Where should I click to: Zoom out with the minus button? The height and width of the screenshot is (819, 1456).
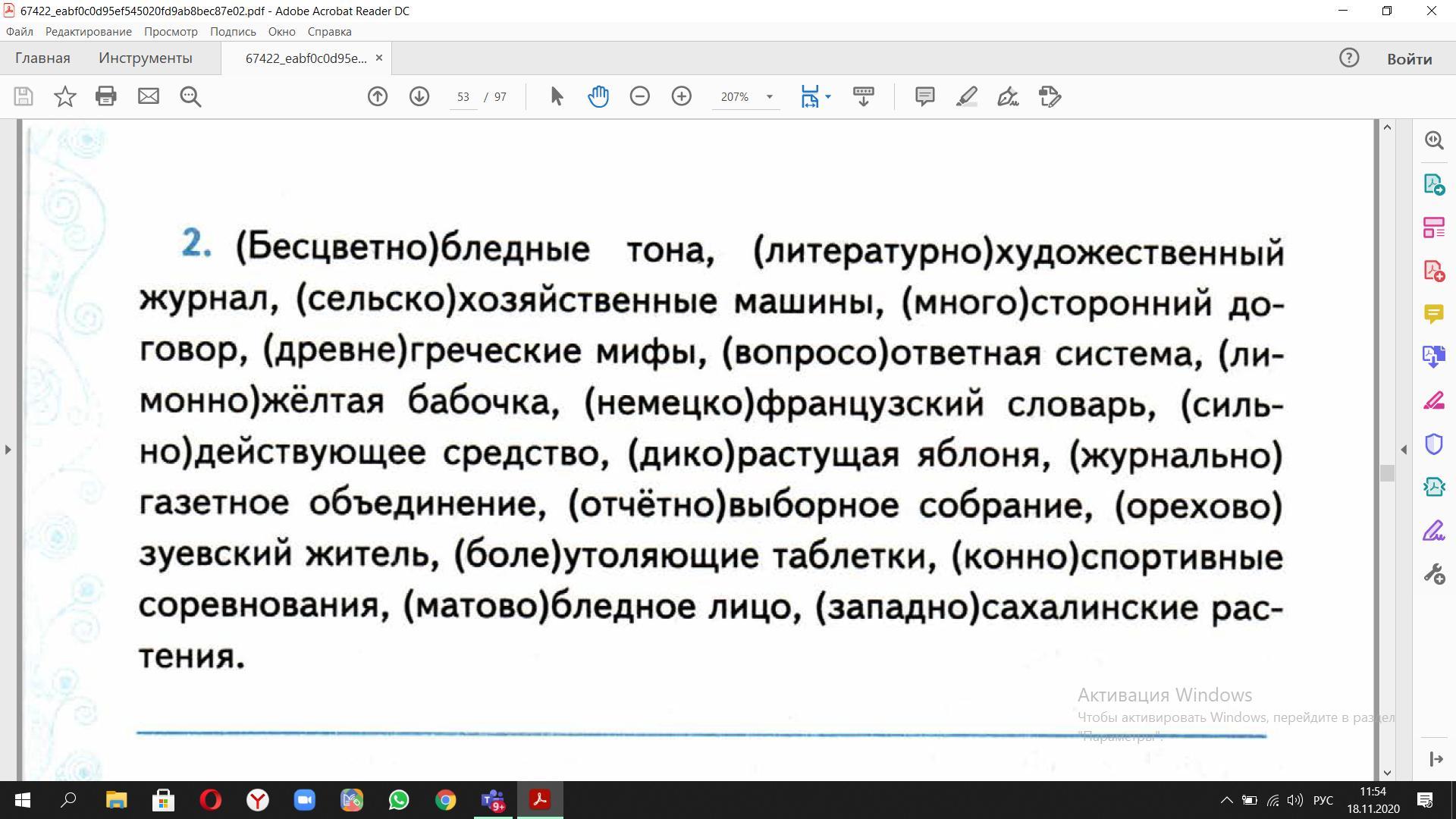tap(640, 96)
